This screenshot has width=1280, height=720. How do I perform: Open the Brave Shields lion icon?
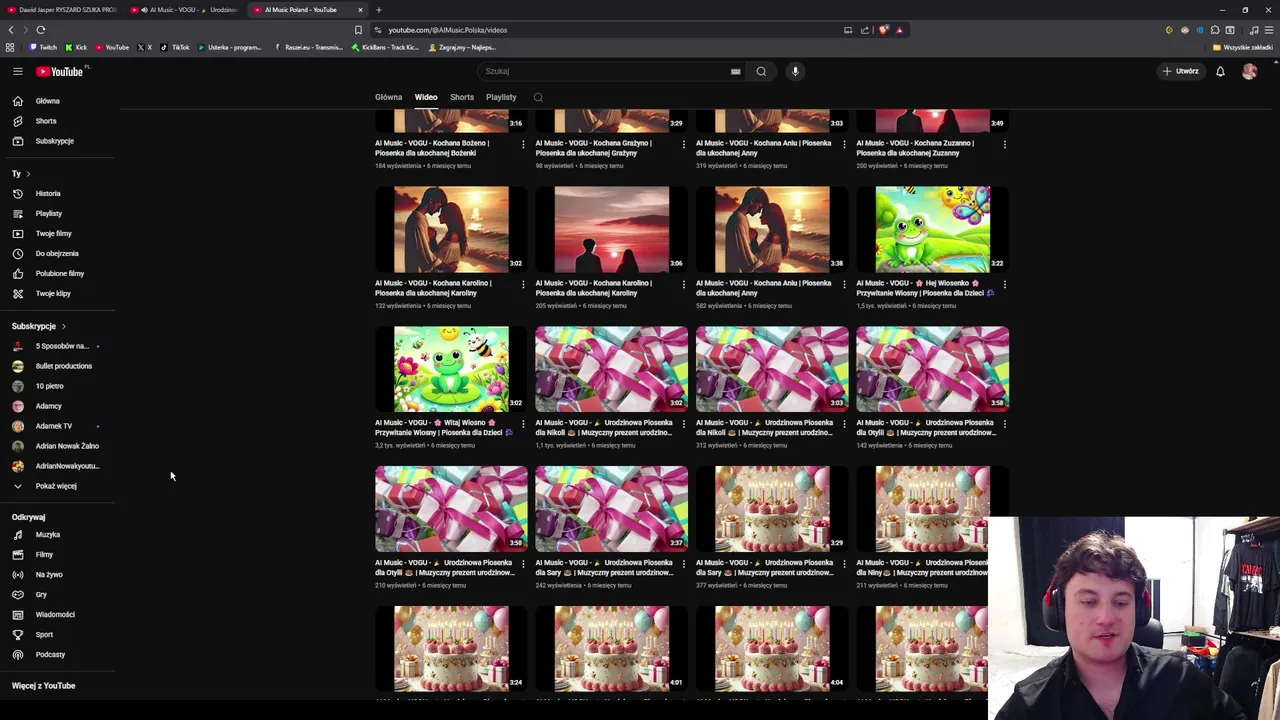(x=883, y=30)
